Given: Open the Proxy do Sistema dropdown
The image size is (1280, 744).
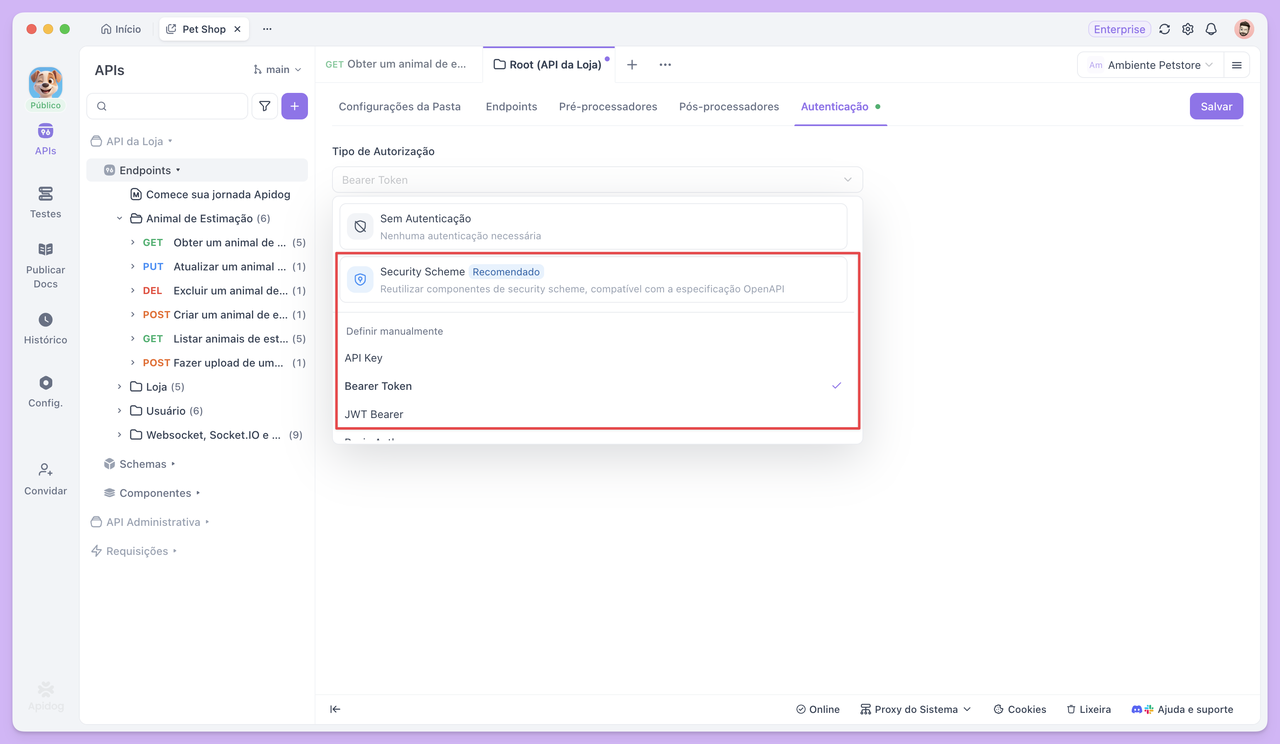Looking at the screenshot, I should (x=915, y=709).
